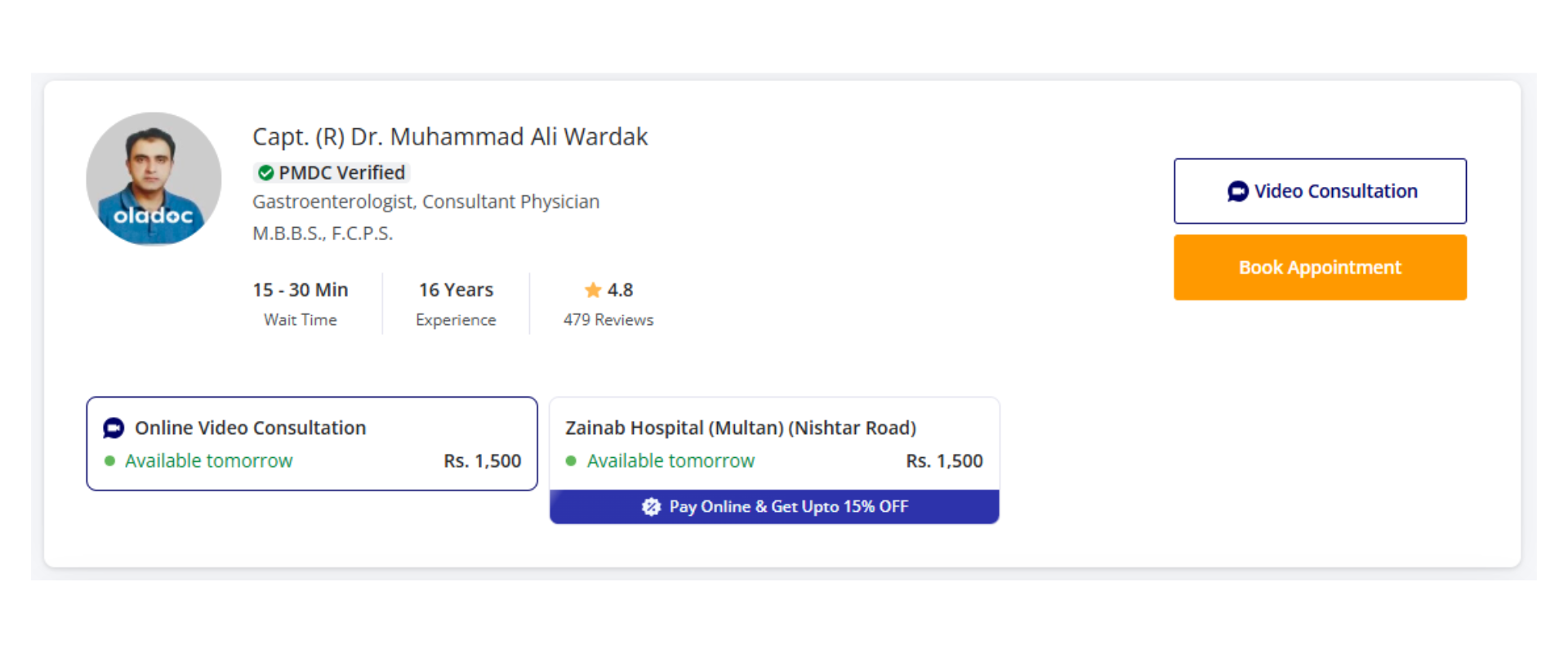Click the green PMDC verified checkmark icon
1568x653 pixels.
(265, 173)
